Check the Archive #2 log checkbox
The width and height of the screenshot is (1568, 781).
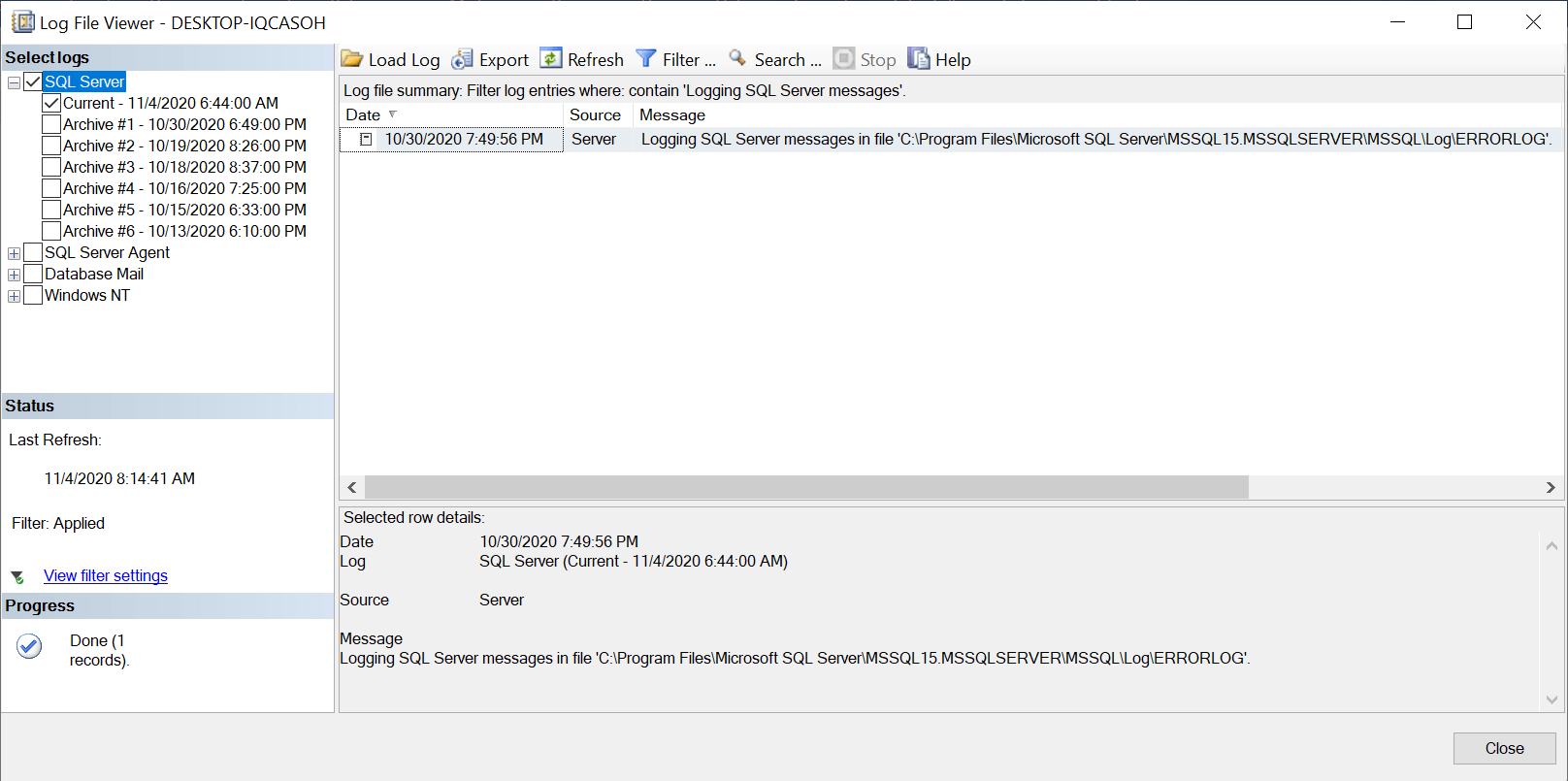point(51,146)
